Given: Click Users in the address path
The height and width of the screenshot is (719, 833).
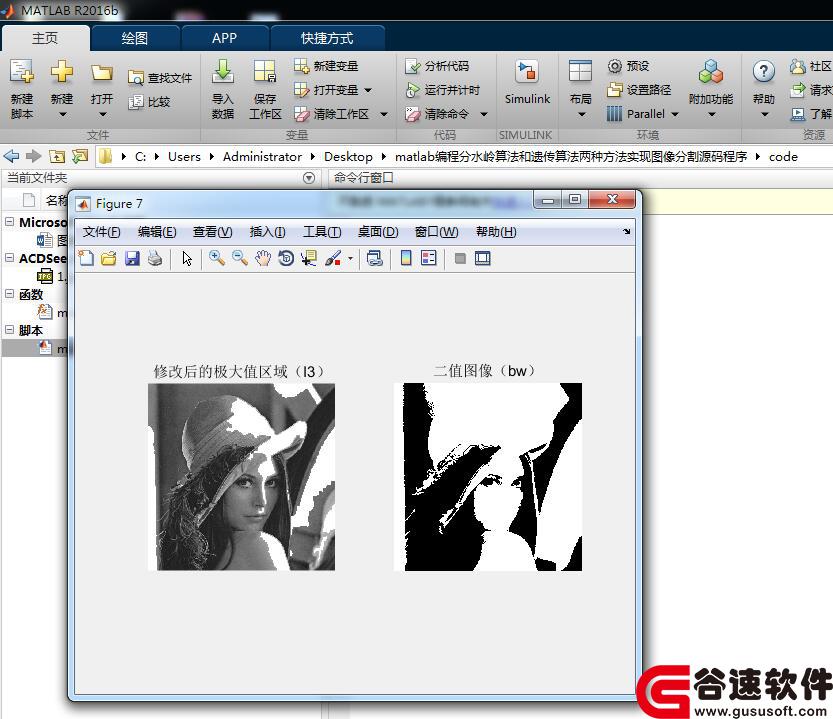Looking at the screenshot, I should coord(184,157).
